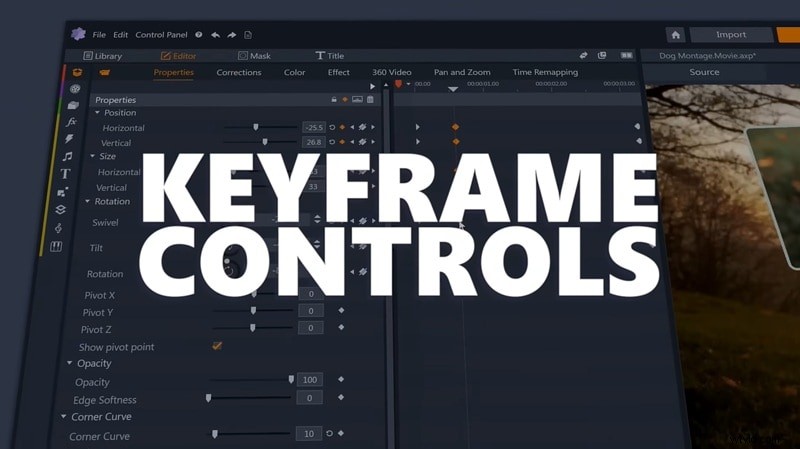
Task: Click the Import button
Action: coord(731,35)
